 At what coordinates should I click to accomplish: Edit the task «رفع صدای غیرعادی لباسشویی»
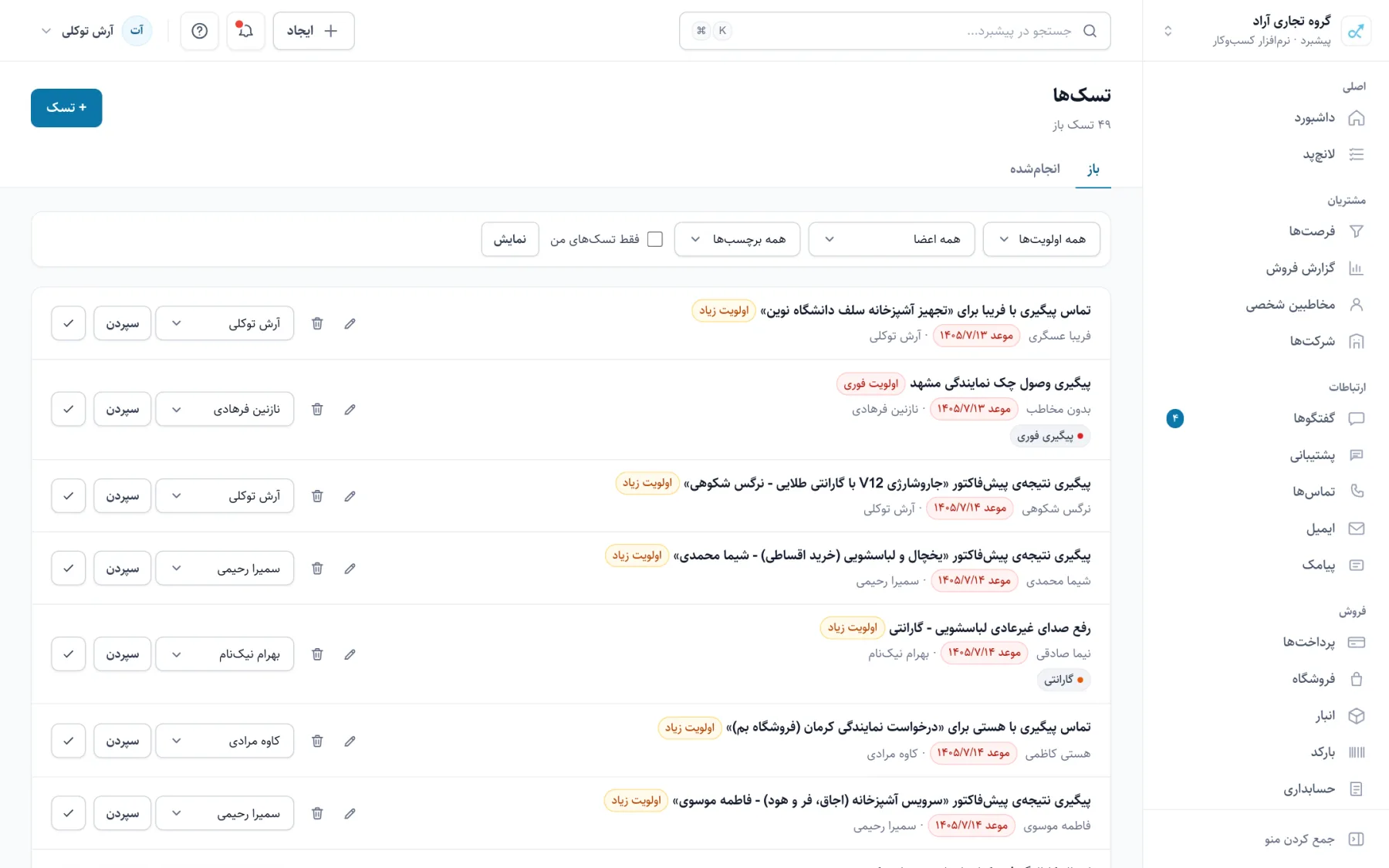coord(350,654)
